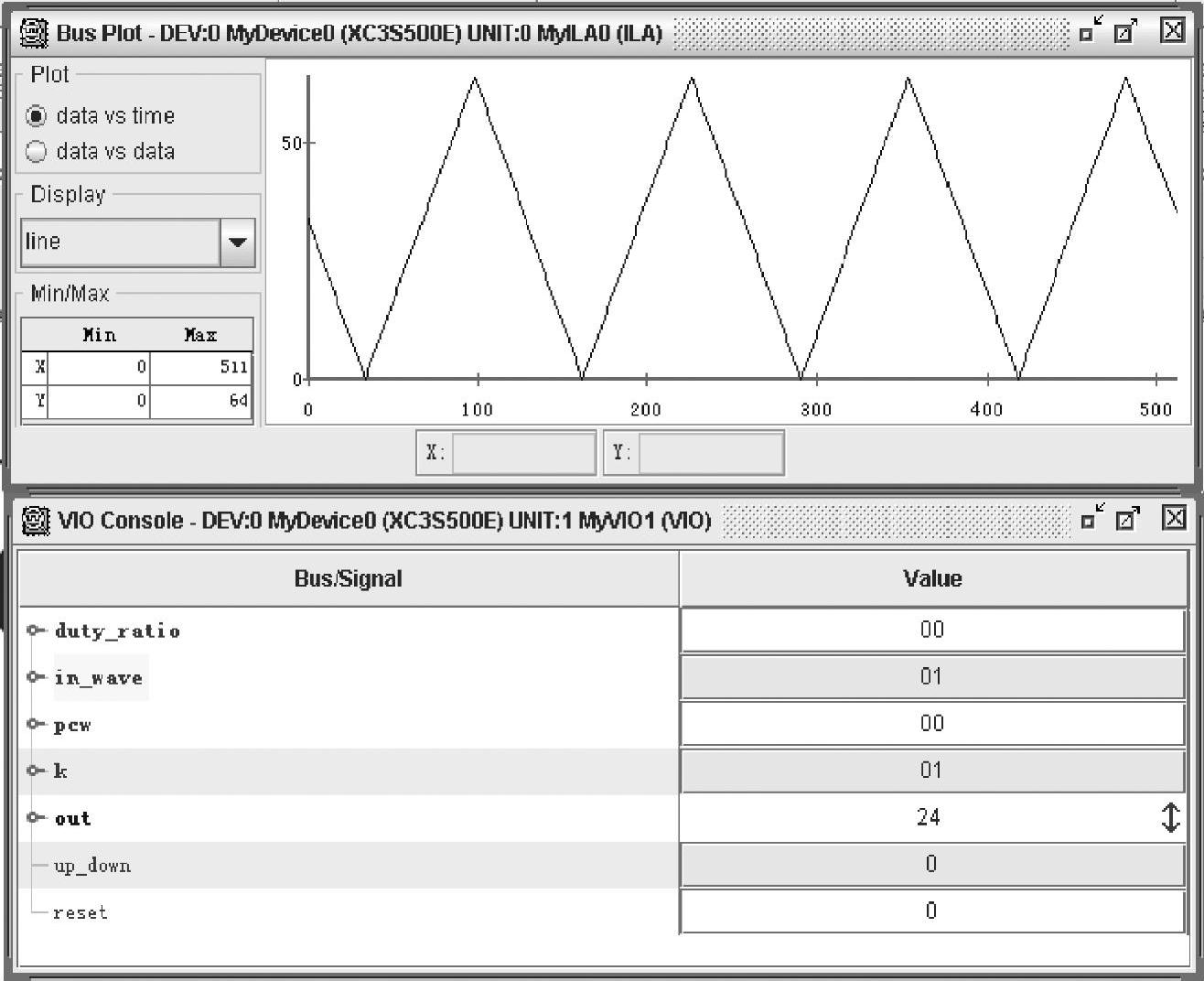1204x981 pixels.
Task: Click the duty_ratio value 00
Action: point(932,630)
